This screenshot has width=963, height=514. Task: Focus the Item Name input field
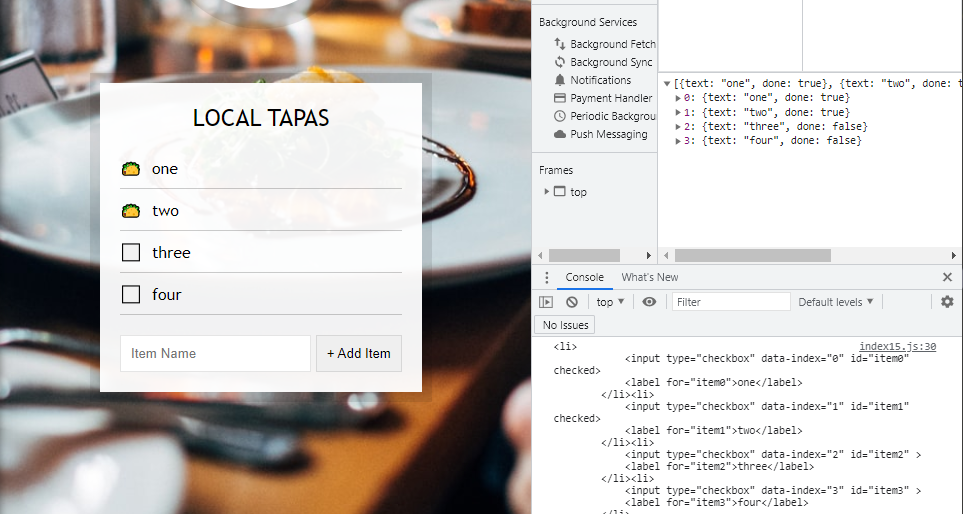[x=215, y=353]
